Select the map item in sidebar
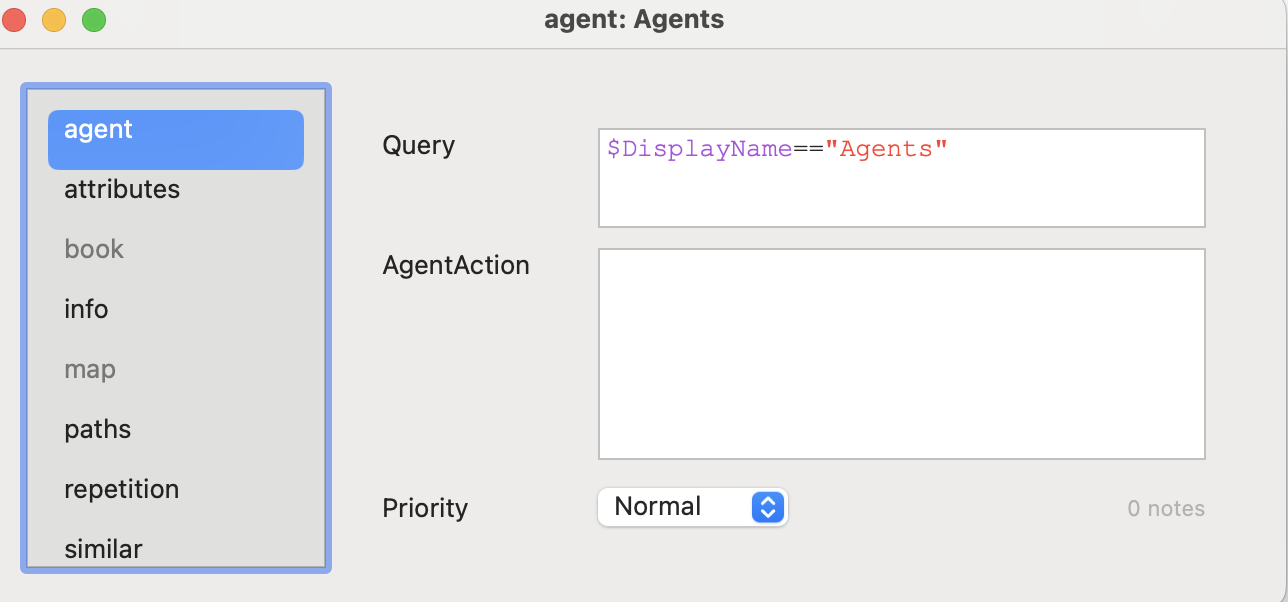1288x602 pixels. pyautogui.click(x=90, y=369)
